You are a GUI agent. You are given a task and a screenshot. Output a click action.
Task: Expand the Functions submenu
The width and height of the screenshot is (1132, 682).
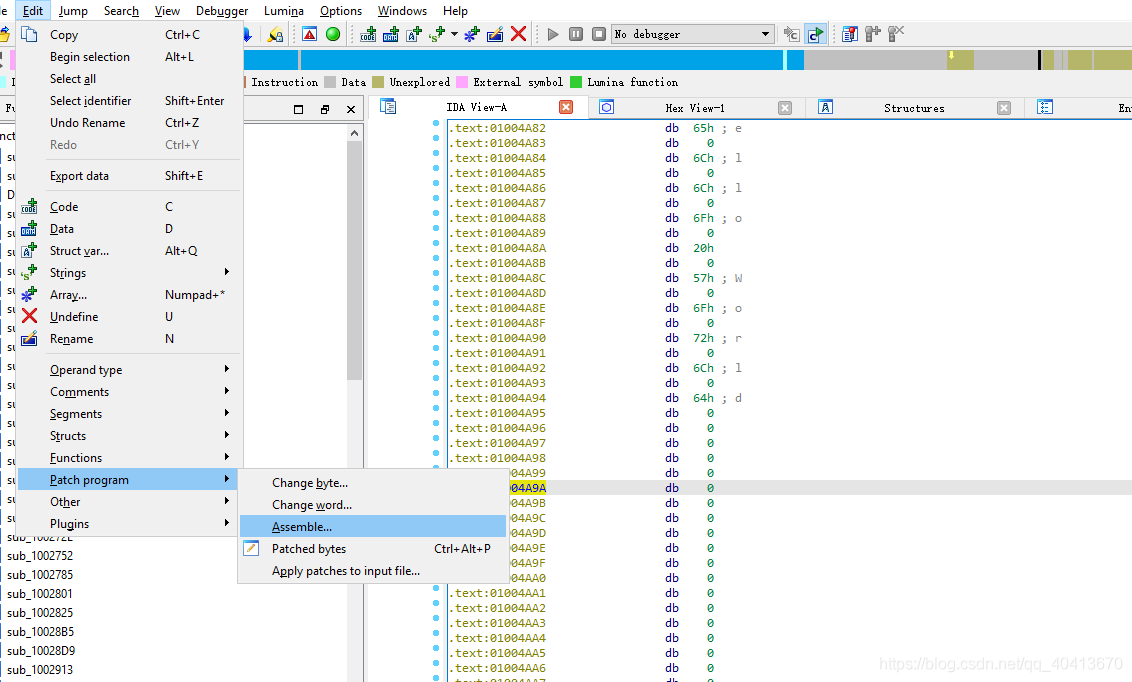[129, 458]
